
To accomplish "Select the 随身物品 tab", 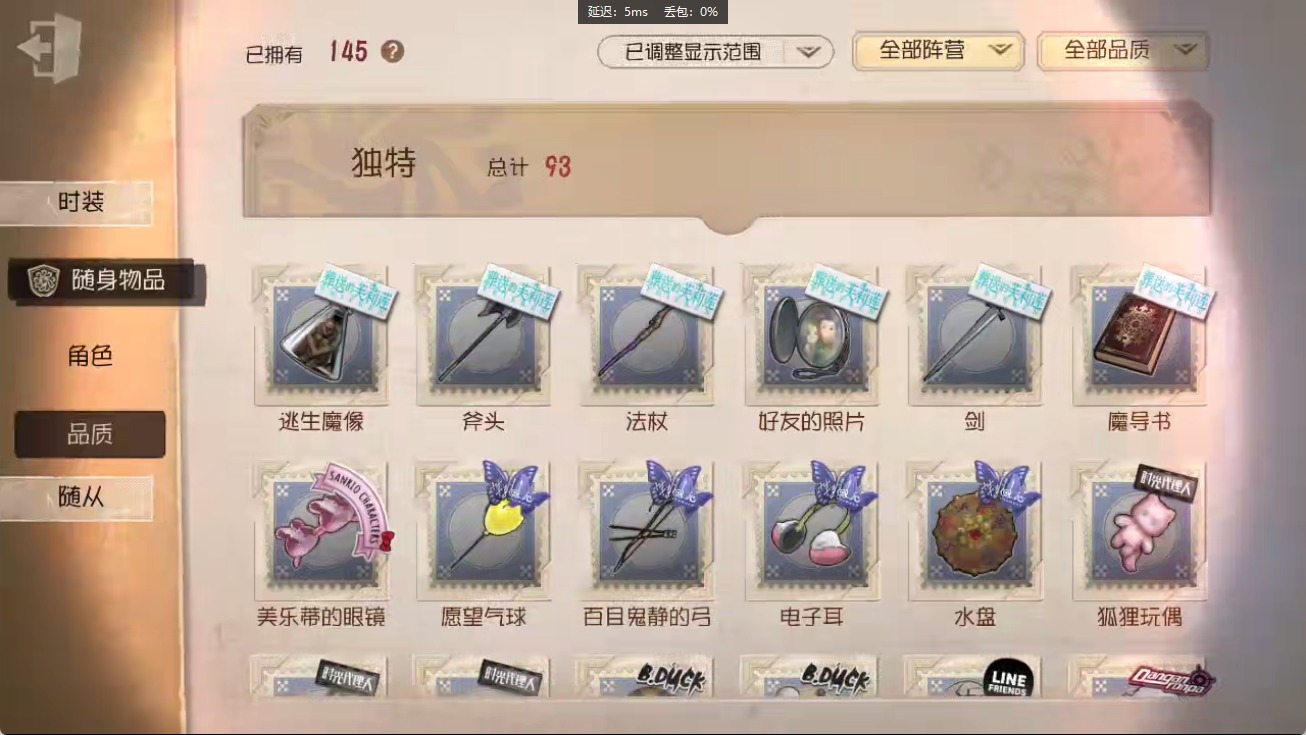I will coord(106,281).
